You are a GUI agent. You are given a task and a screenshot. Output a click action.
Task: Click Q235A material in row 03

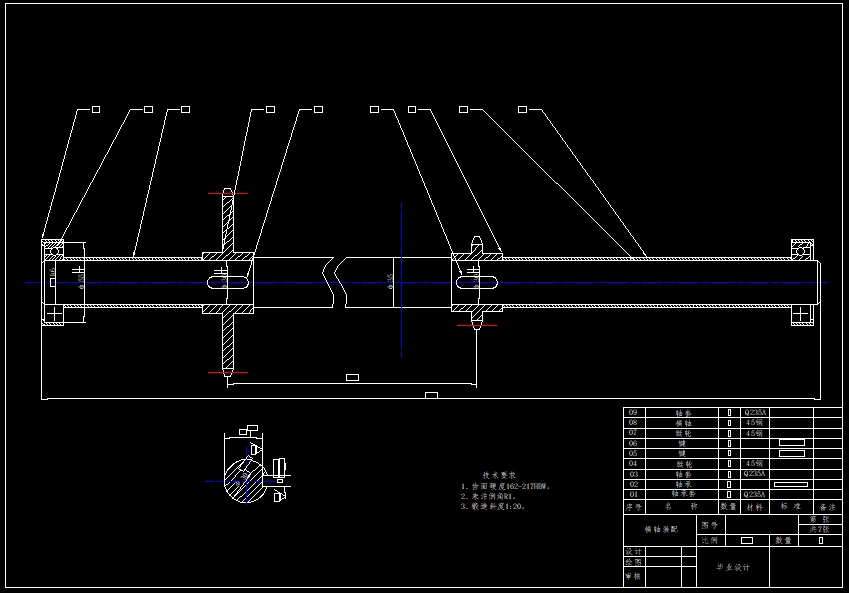click(x=755, y=474)
